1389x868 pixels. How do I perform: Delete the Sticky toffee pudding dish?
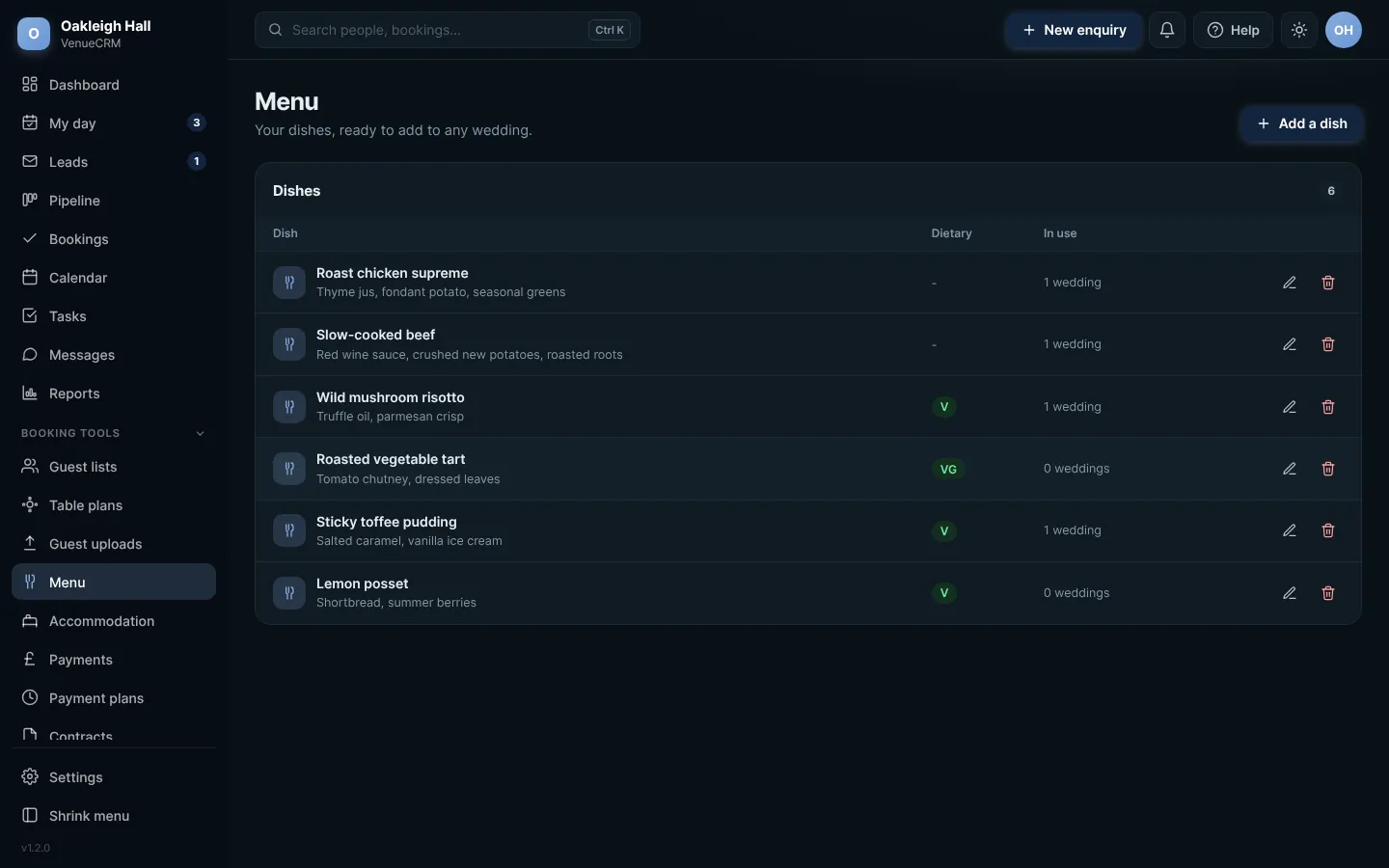pyautogui.click(x=1328, y=530)
